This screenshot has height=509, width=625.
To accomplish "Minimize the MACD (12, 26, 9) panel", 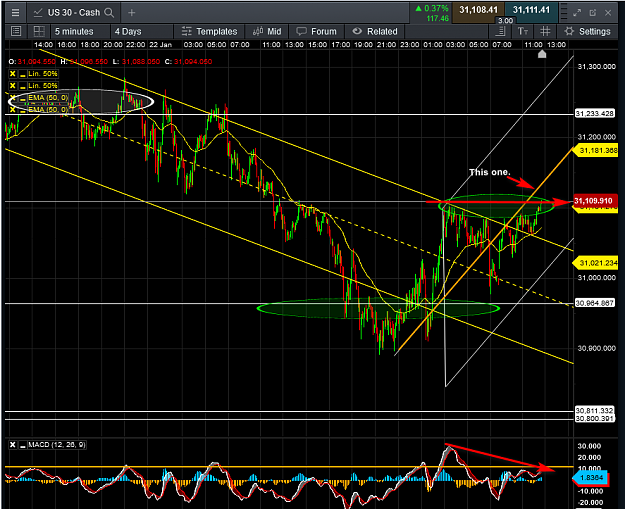I will pos(22,445).
